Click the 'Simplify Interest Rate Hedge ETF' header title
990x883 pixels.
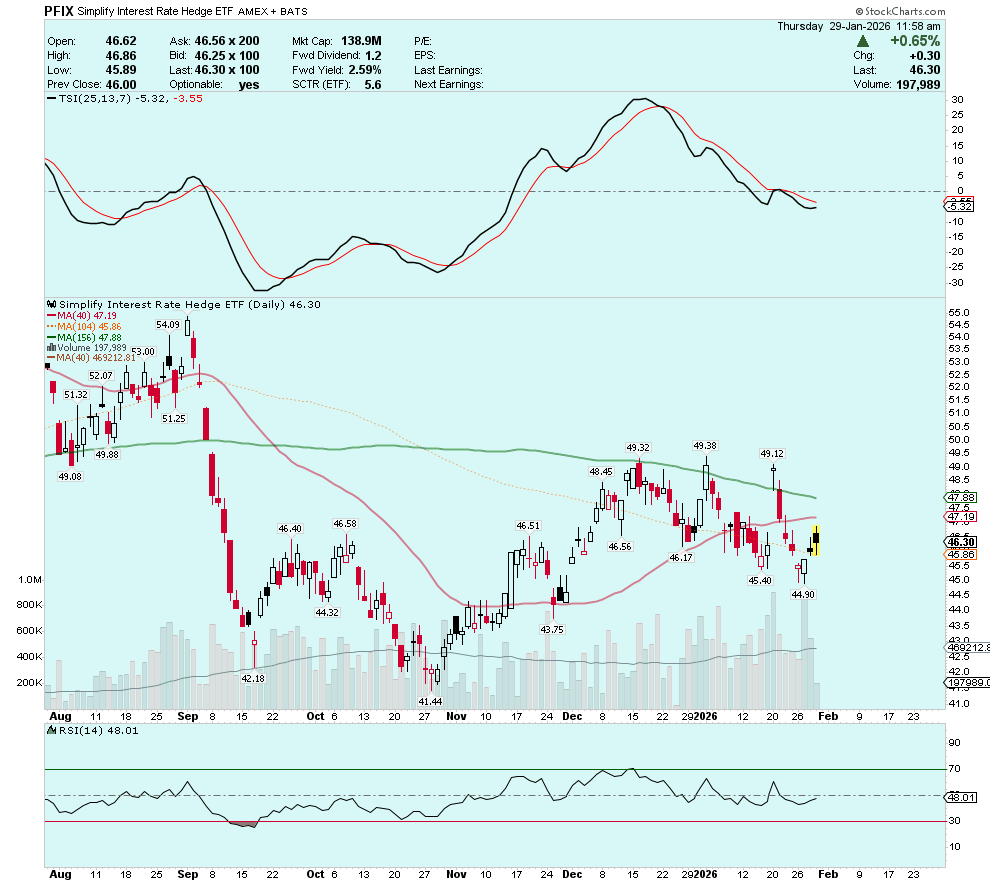155,11
